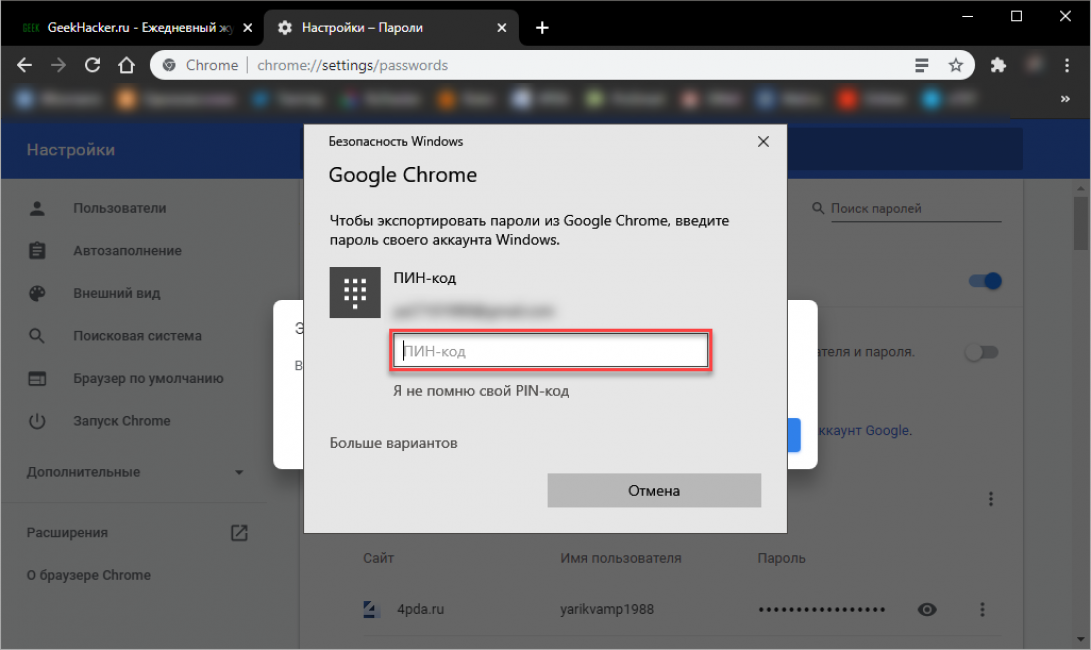The width and height of the screenshot is (1091, 650).
Task: Open a new tab with plus button
Action: tap(543, 28)
